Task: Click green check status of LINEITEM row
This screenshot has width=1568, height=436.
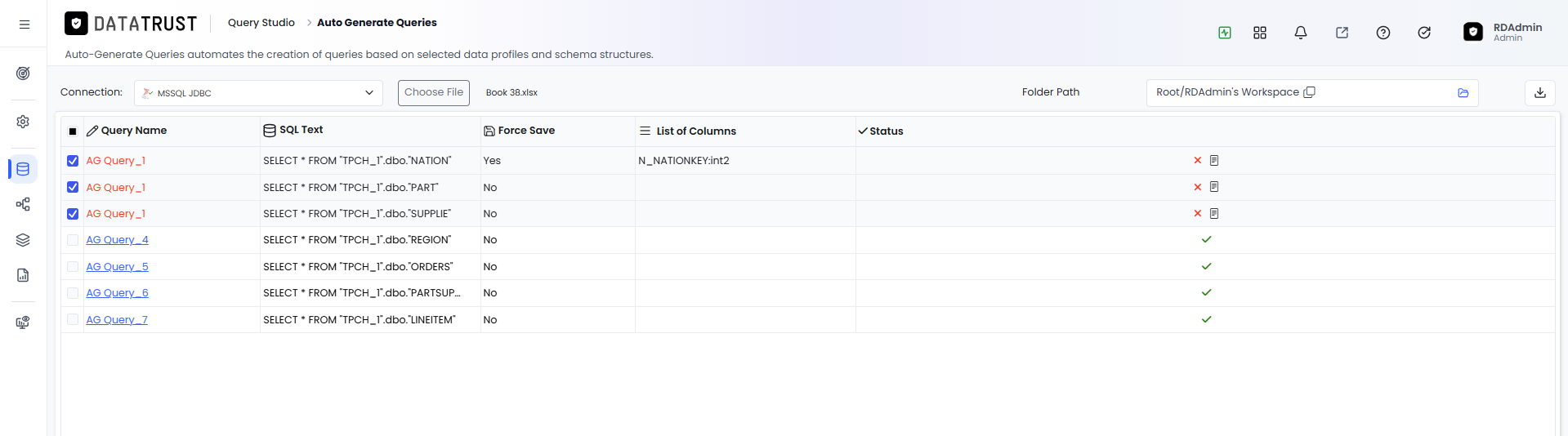Action: [x=1206, y=320]
